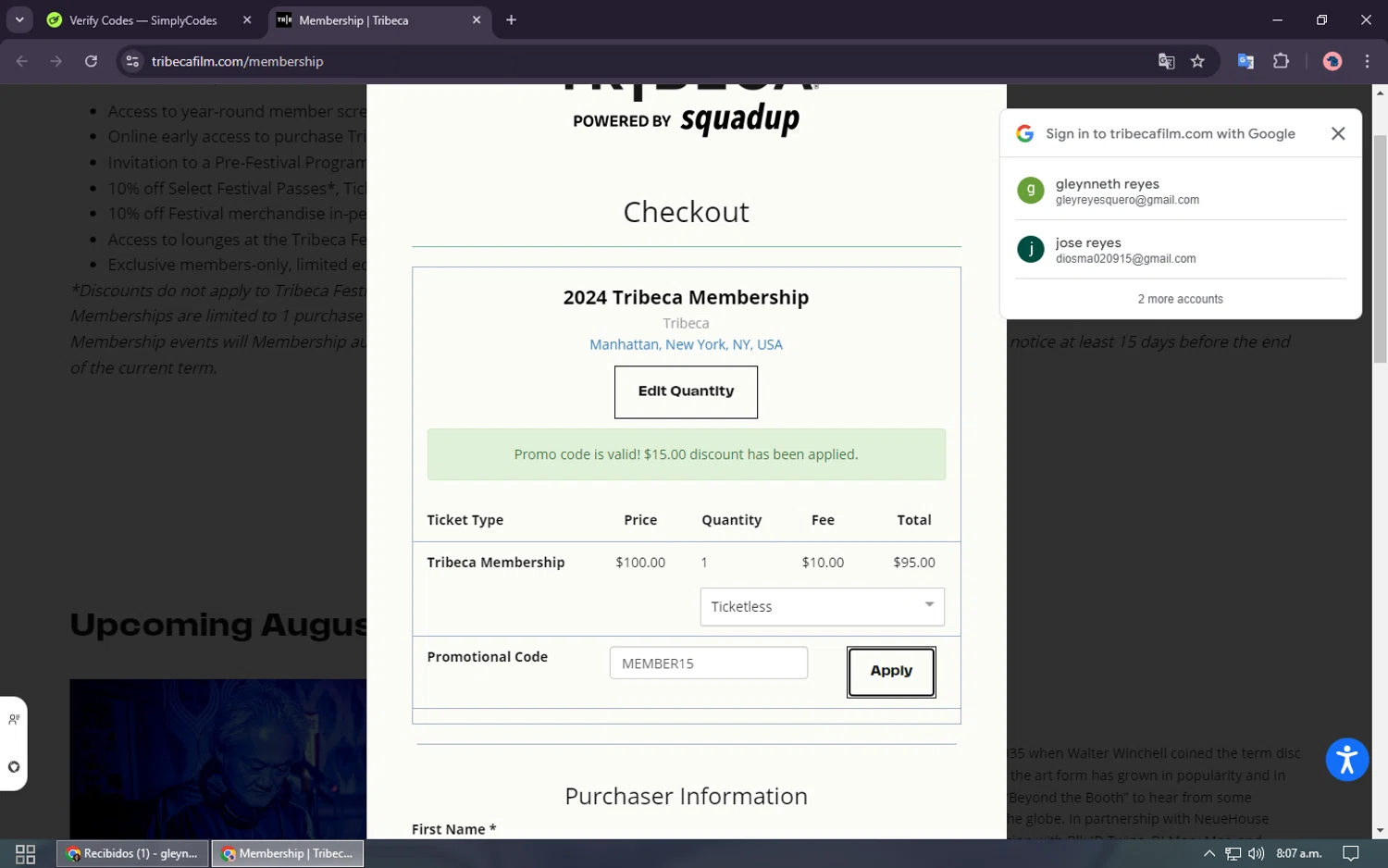Show hidden system tray icons
This screenshot has width=1388, height=868.
(1209, 853)
